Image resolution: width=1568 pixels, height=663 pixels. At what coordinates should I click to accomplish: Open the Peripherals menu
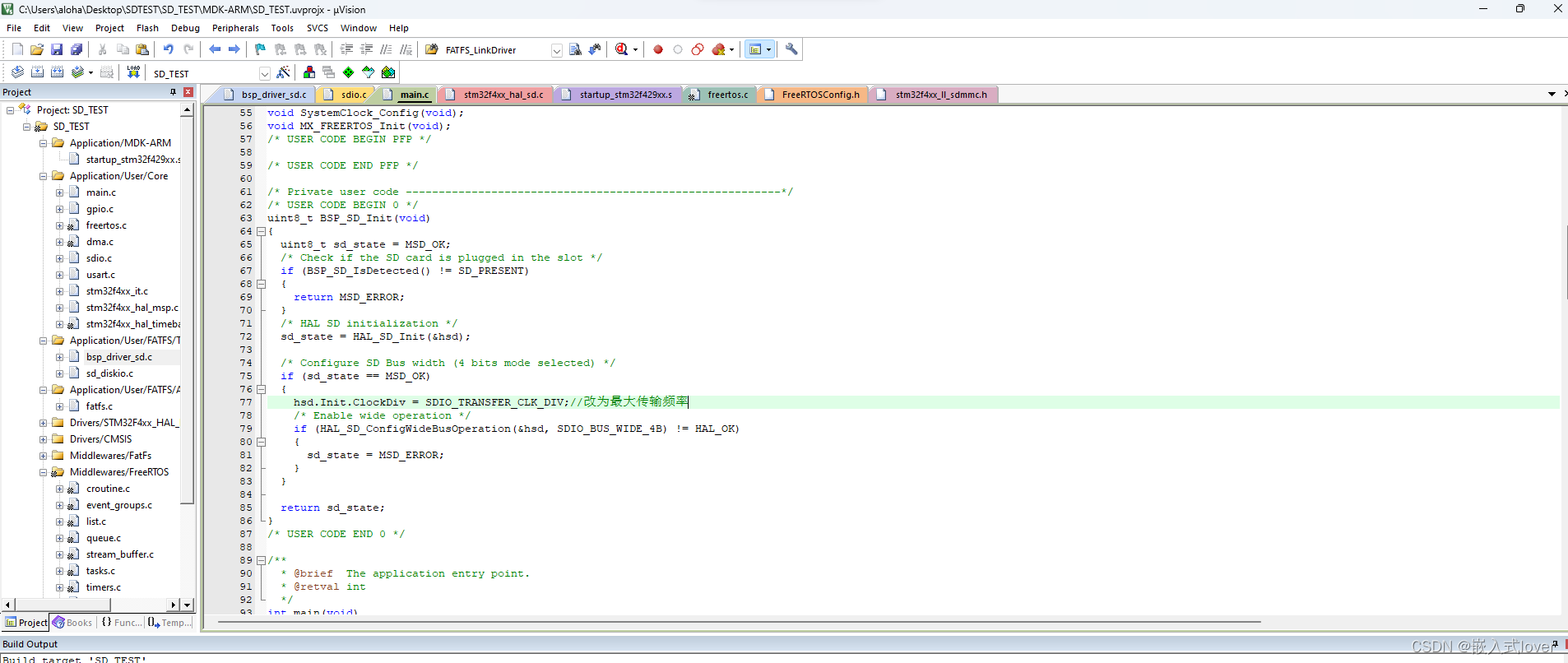235,28
